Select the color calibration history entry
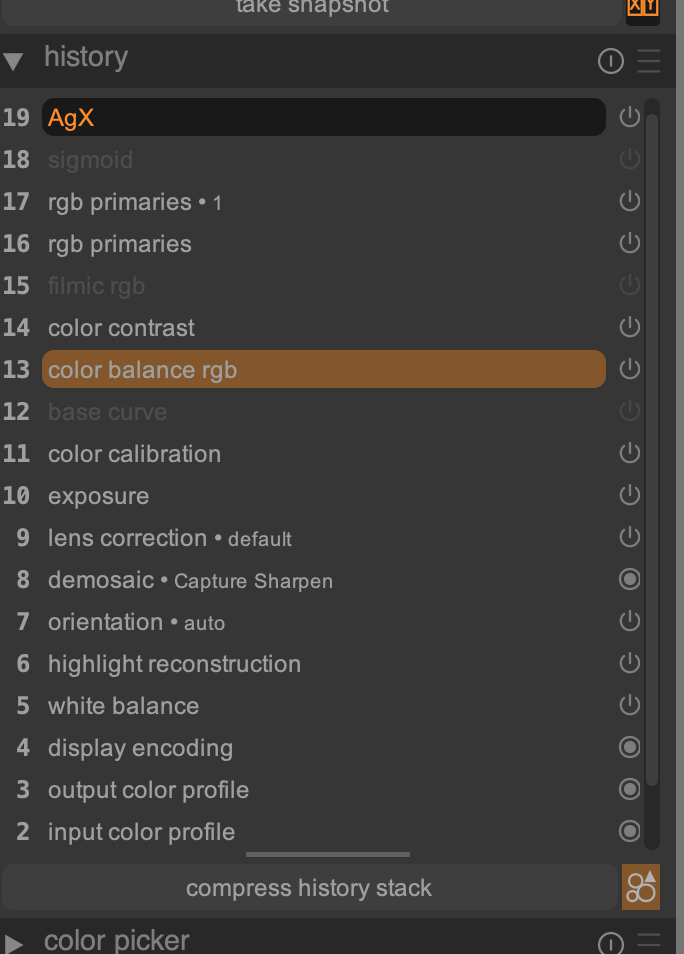684x954 pixels. pos(134,454)
